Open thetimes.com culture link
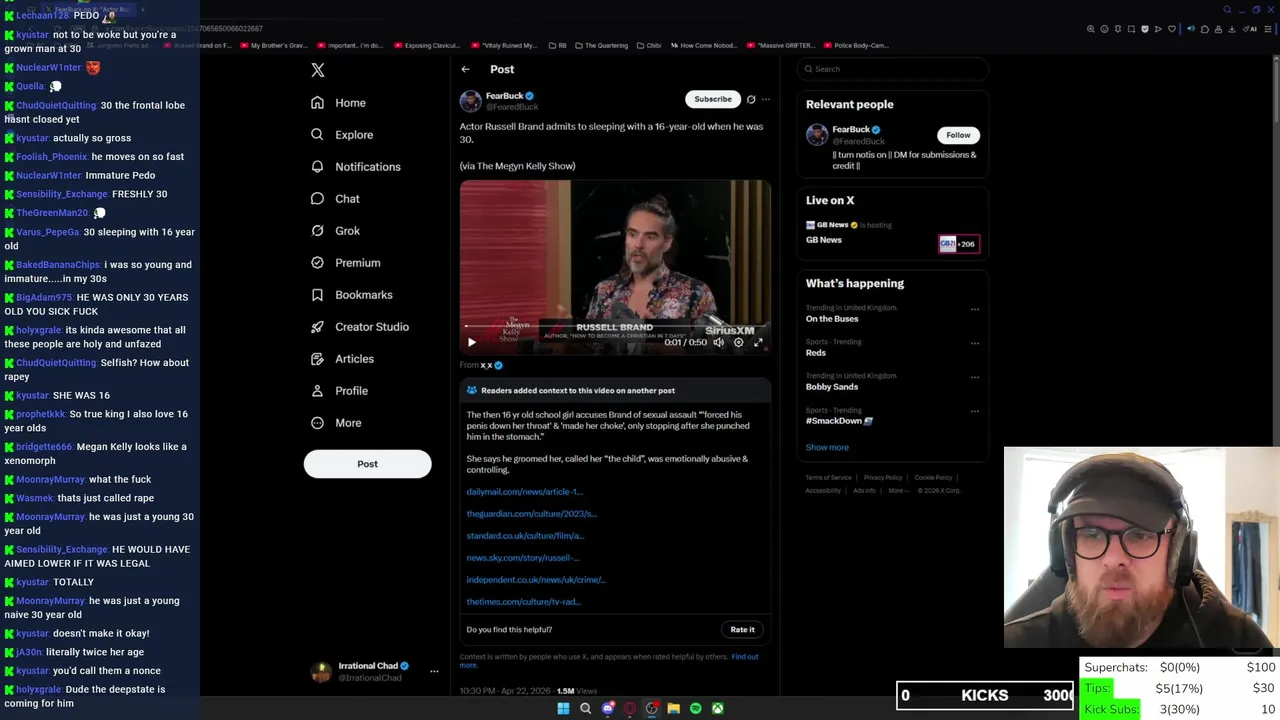Viewport: 1280px width, 720px height. [523, 602]
